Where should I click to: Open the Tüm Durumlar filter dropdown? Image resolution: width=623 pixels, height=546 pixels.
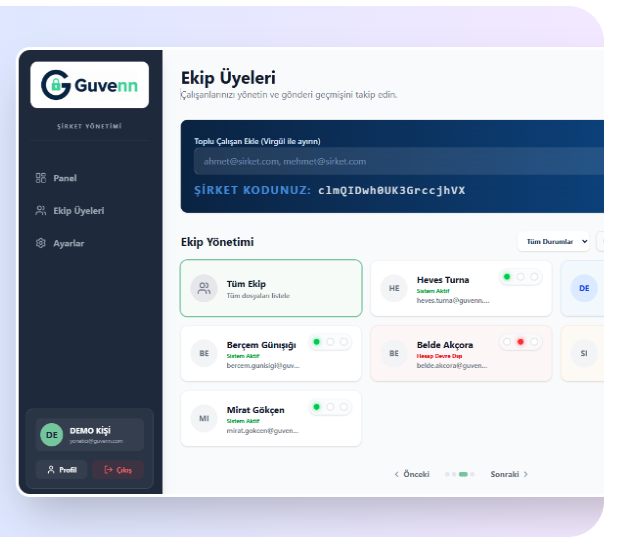click(x=553, y=242)
